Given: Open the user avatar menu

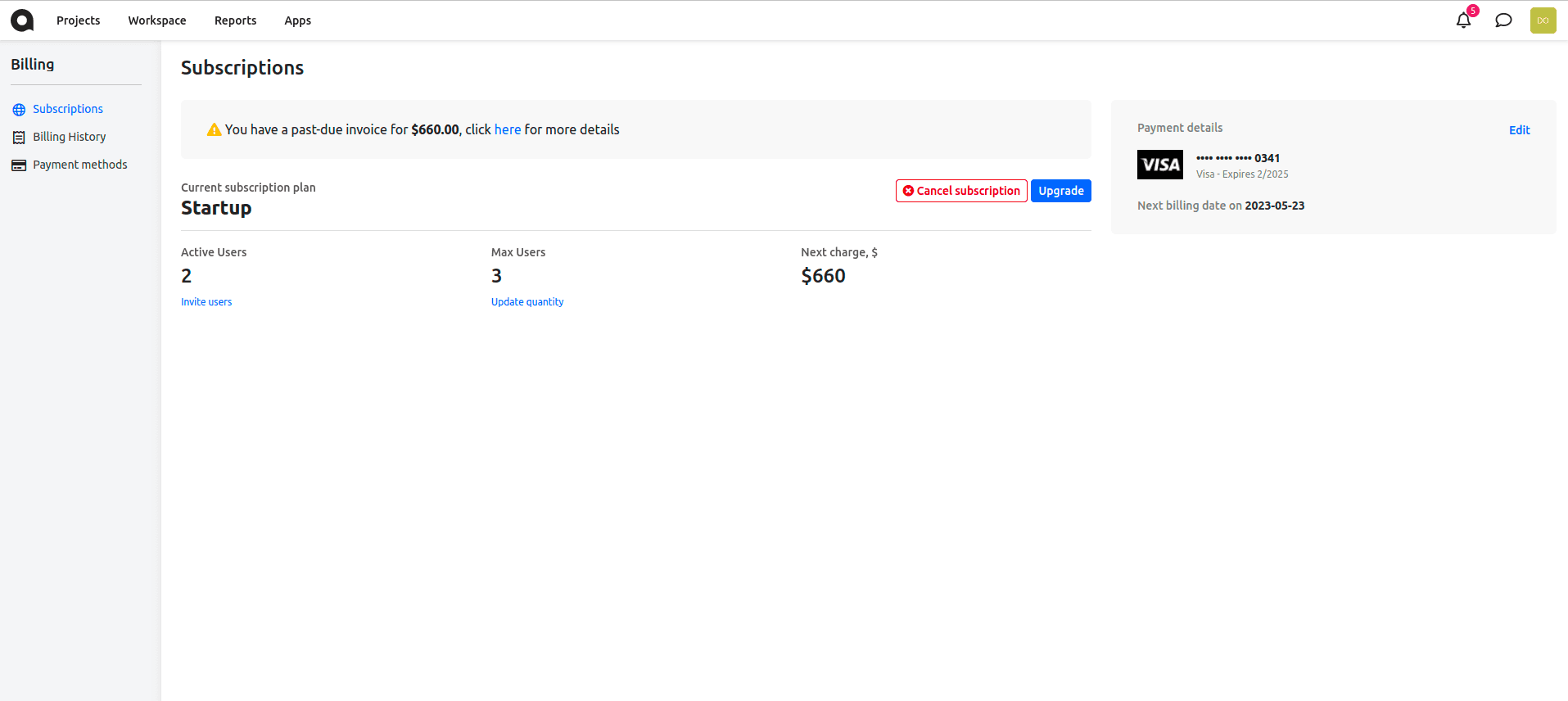Looking at the screenshot, I should (x=1543, y=20).
